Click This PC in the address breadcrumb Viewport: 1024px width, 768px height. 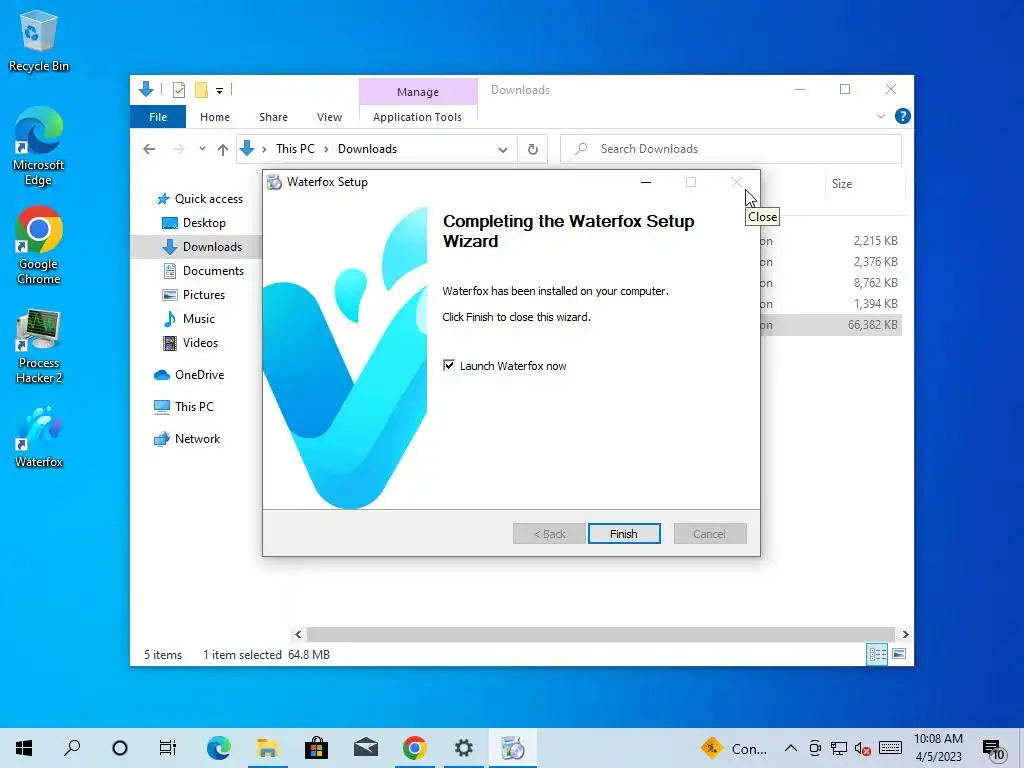point(295,149)
